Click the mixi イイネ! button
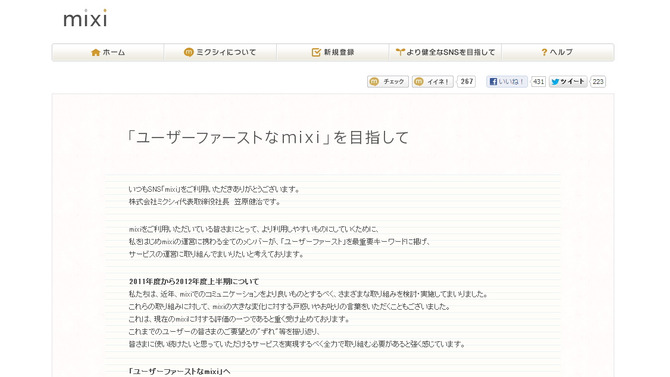Screen dimensions: 670x377 click(432, 82)
